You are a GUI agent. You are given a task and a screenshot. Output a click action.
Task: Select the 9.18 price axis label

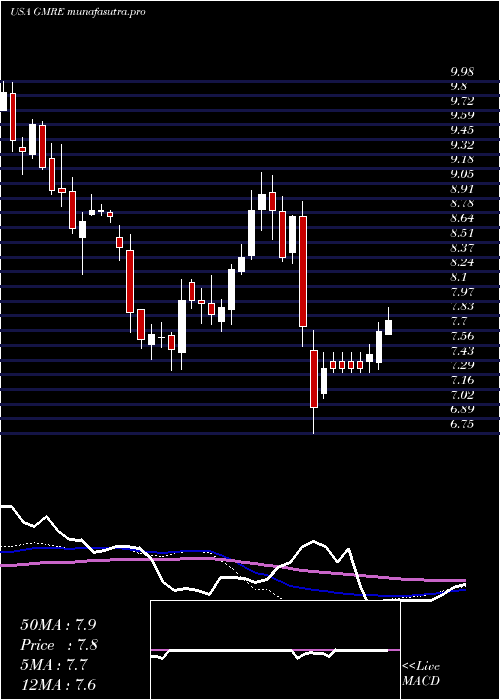coord(462,159)
